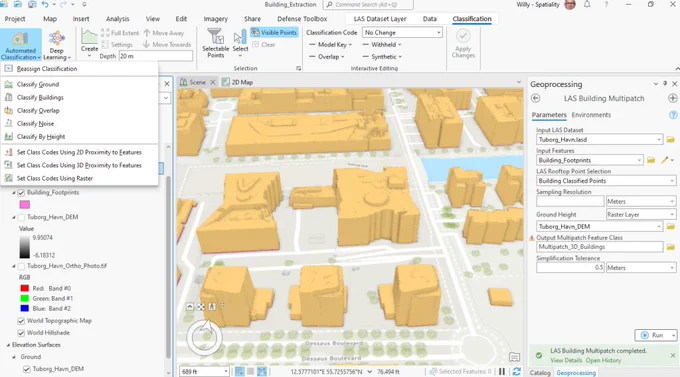This screenshot has height=377, width=680.
Task: Activate the Select tool
Action: 240,43
